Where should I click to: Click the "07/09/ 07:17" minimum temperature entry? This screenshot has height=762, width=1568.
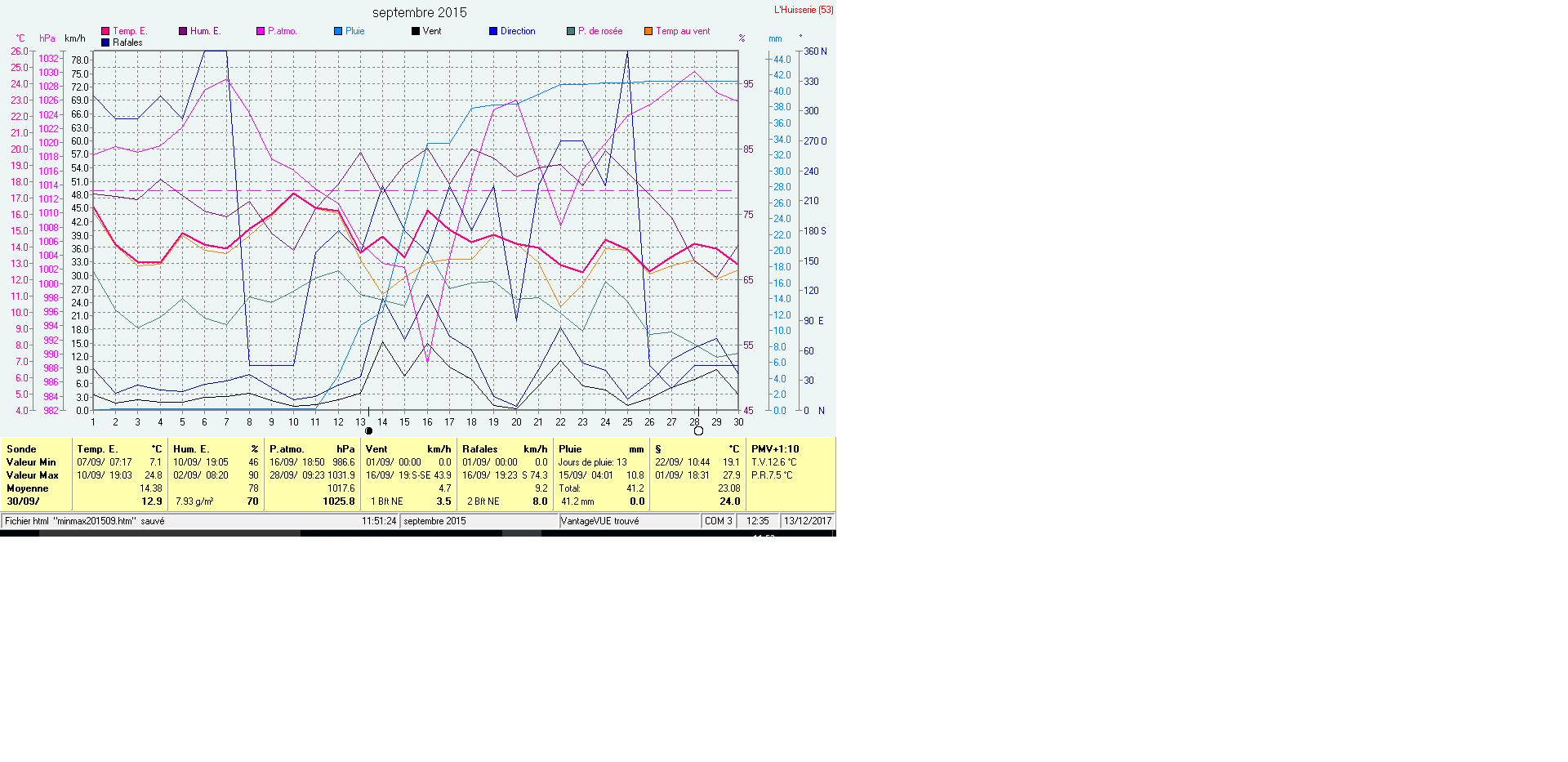point(105,462)
